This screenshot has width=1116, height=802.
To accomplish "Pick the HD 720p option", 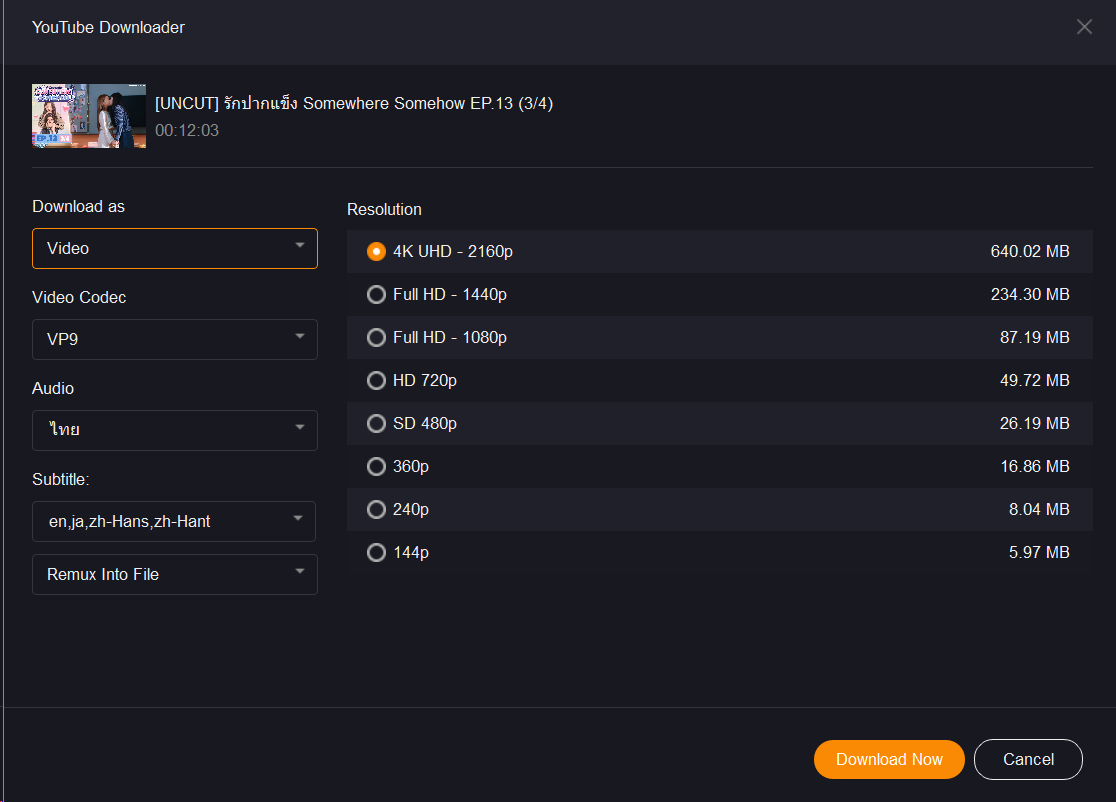I will [x=376, y=381].
